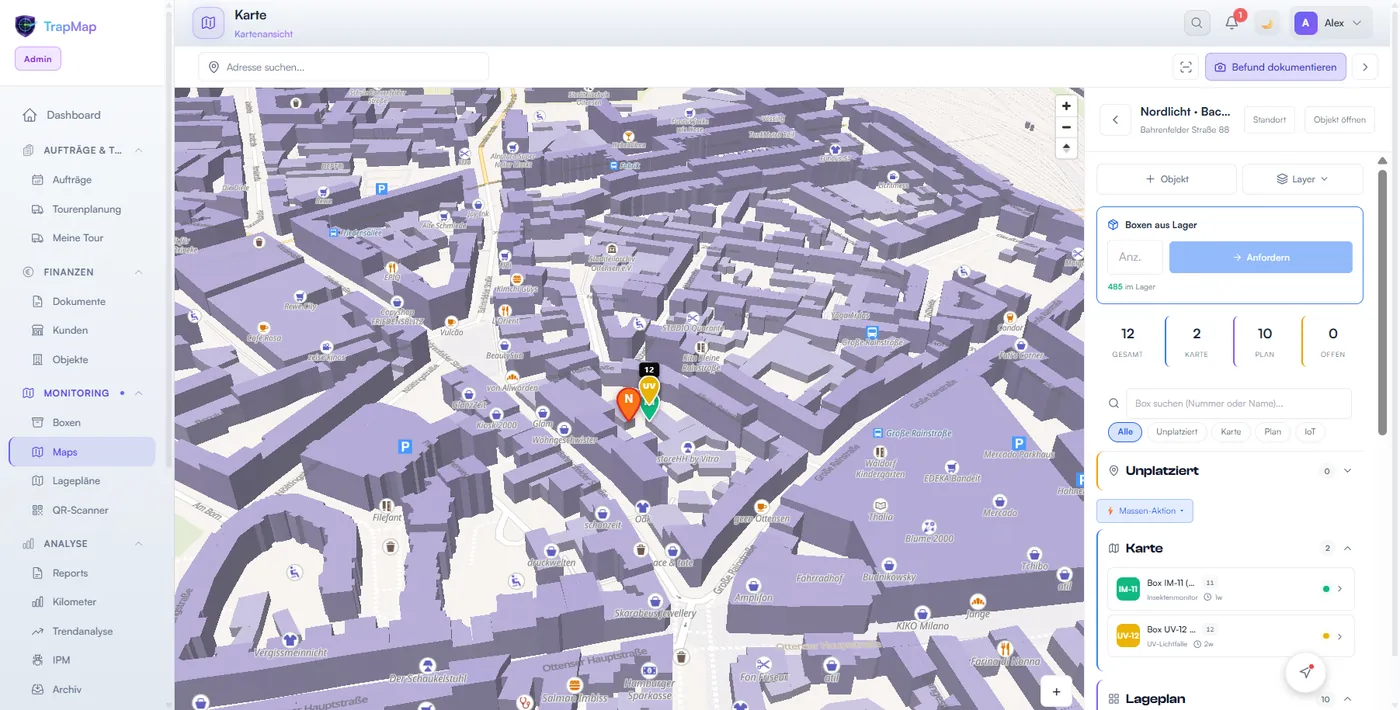Viewport: 1400px width, 710px height.
Task: Select the Alle filter chip
Action: 1125,432
